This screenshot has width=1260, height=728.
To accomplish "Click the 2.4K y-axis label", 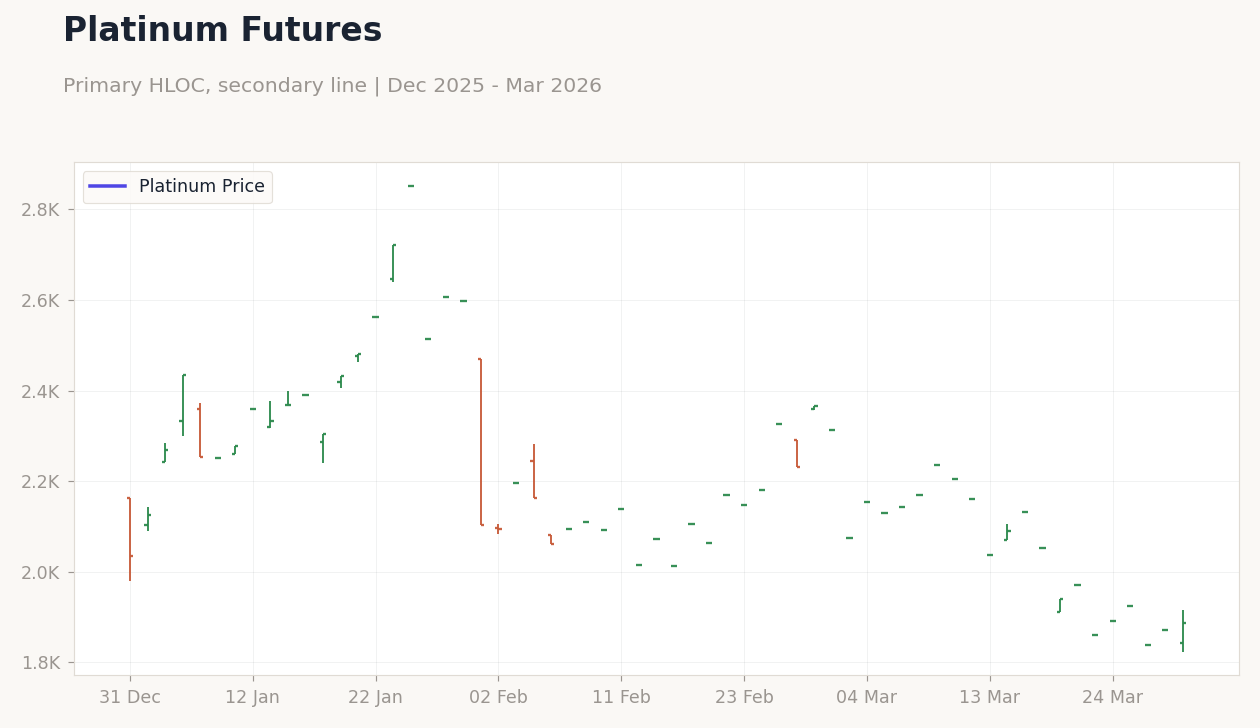I will pyautogui.click(x=40, y=391).
